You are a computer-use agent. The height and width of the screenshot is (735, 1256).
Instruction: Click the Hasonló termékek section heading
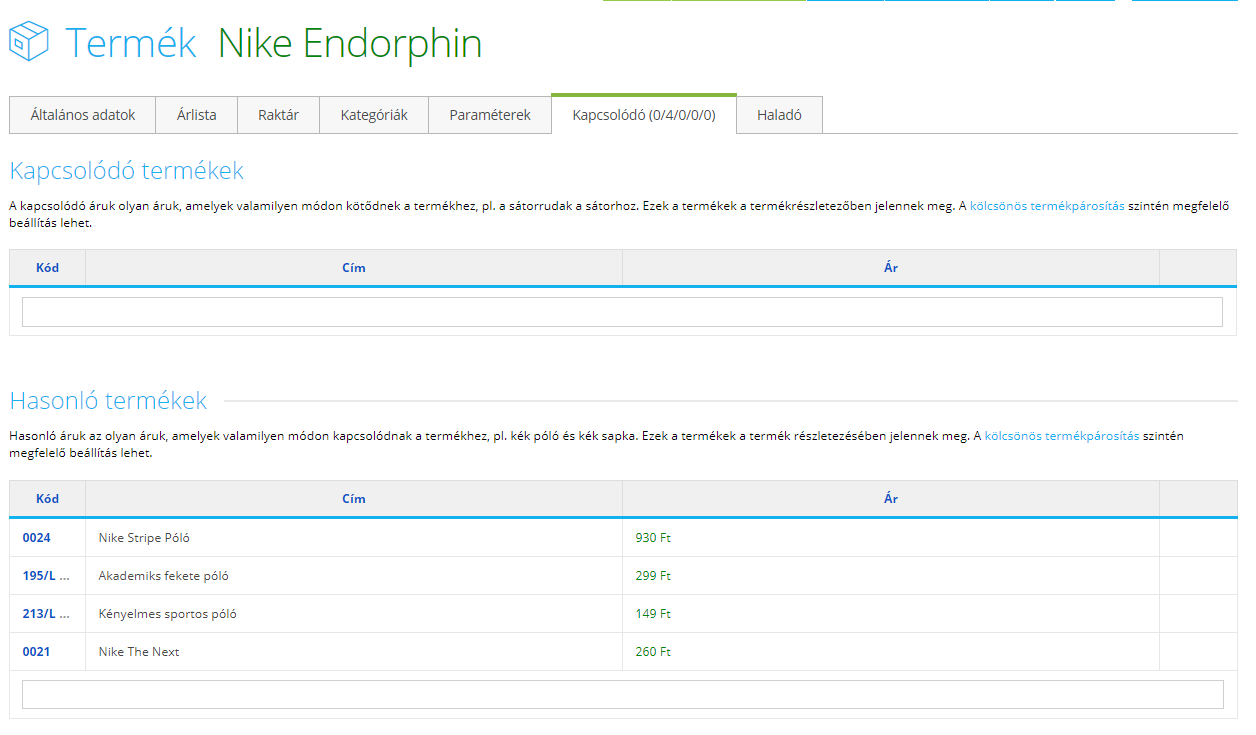(x=108, y=401)
